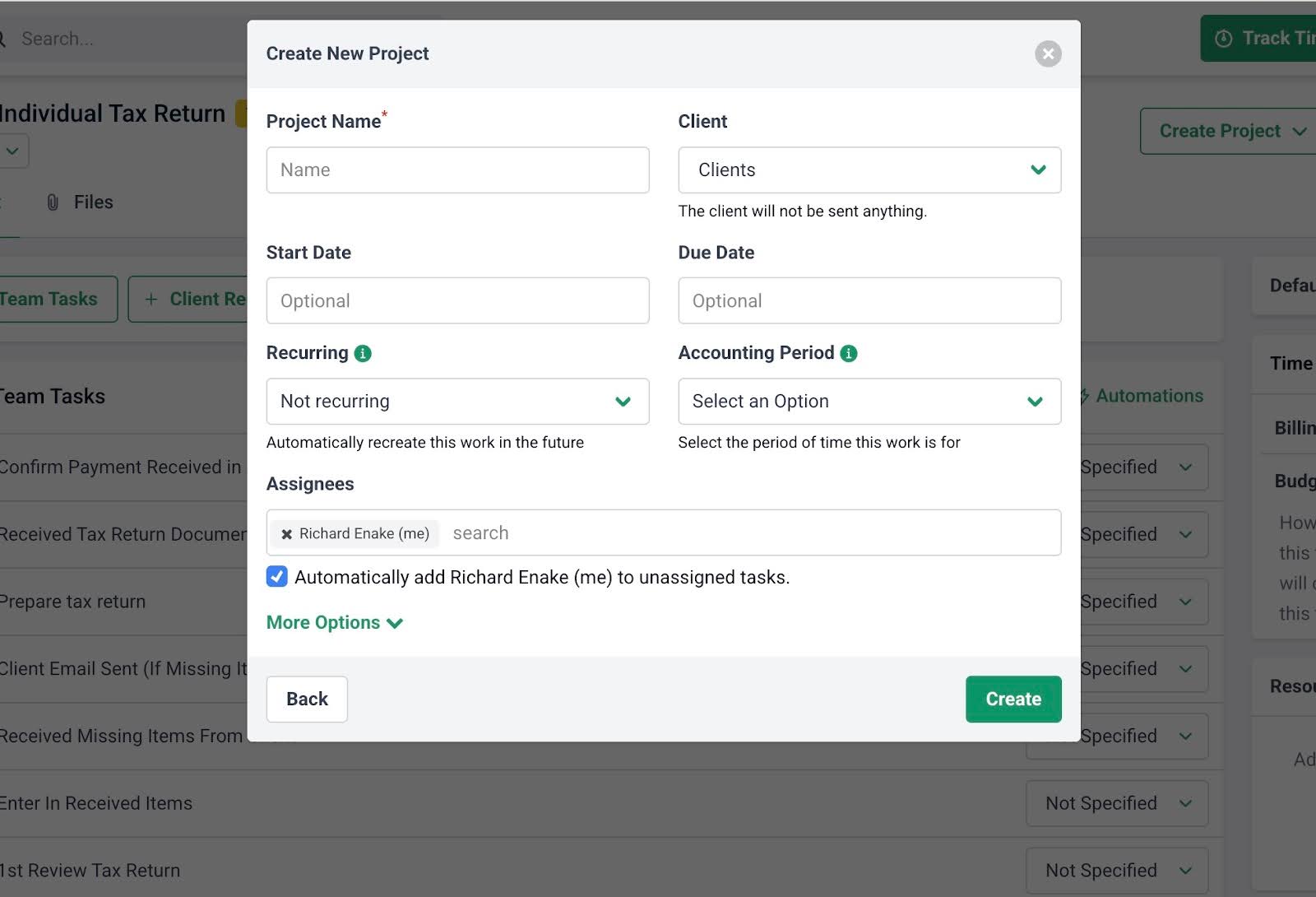Open the Accounting Period Select an Option dropdown
This screenshot has width=1316, height=897.
pos(869,402)
